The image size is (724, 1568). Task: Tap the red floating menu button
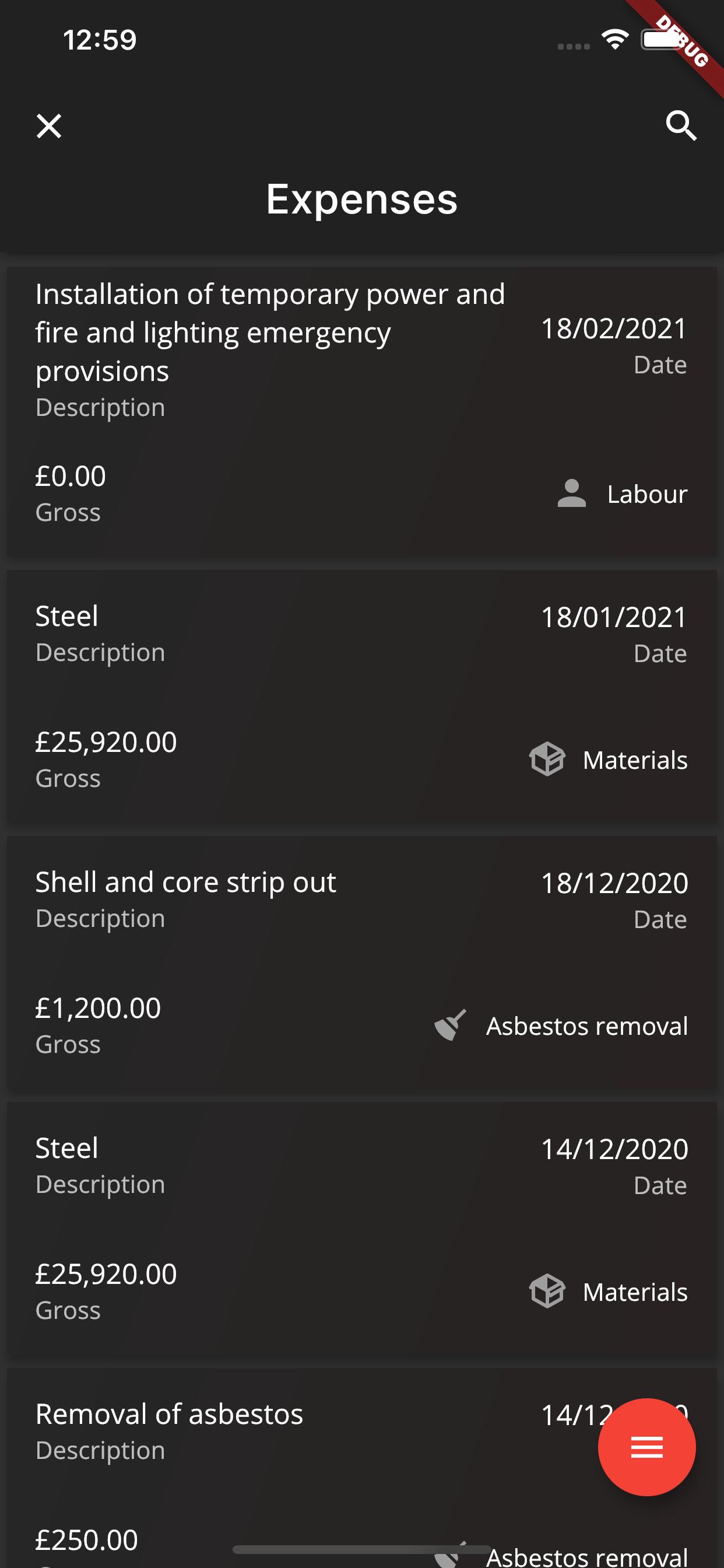click(x=646, y=1447)
